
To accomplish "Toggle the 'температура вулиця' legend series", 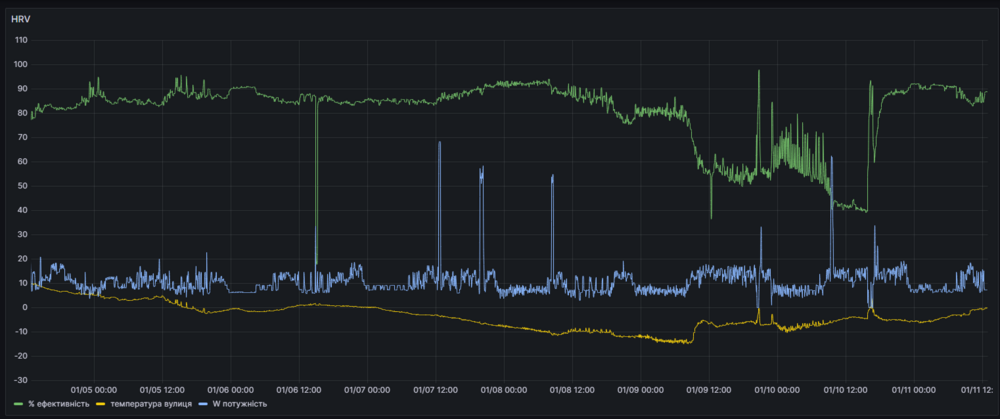I will click(152, 405).
